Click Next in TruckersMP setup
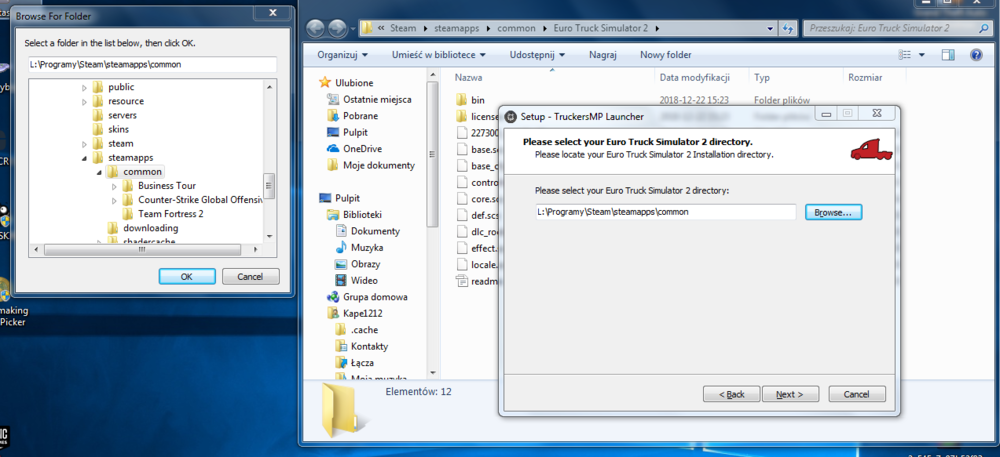Screen dimensions: 1000x457 [790, 394]
